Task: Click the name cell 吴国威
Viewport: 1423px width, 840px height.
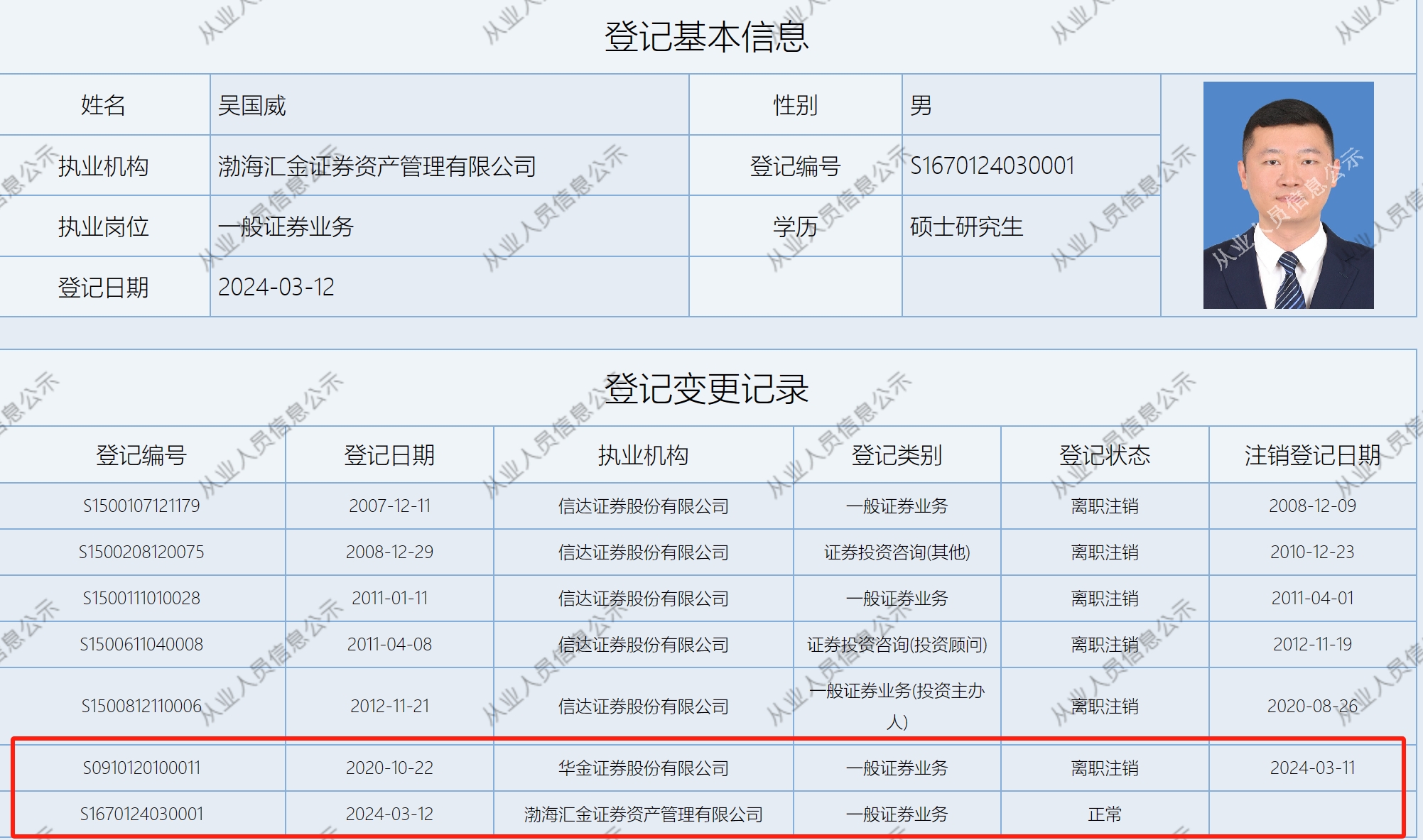Action: coord(252,106)
